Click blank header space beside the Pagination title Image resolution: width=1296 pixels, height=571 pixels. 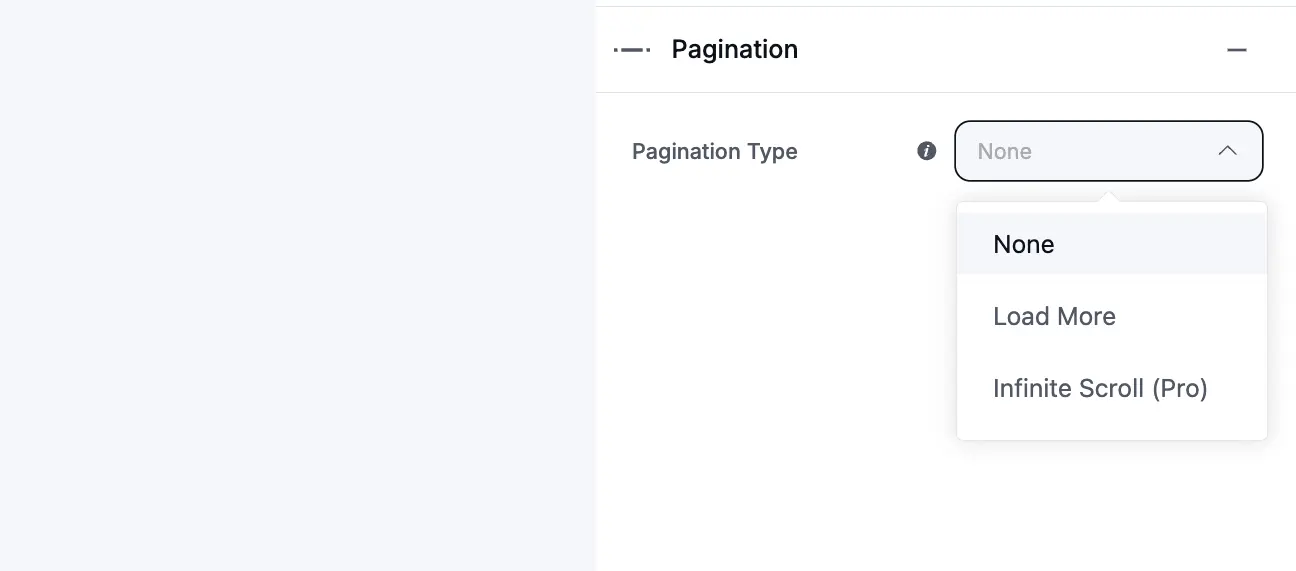tap(1000, 49)
